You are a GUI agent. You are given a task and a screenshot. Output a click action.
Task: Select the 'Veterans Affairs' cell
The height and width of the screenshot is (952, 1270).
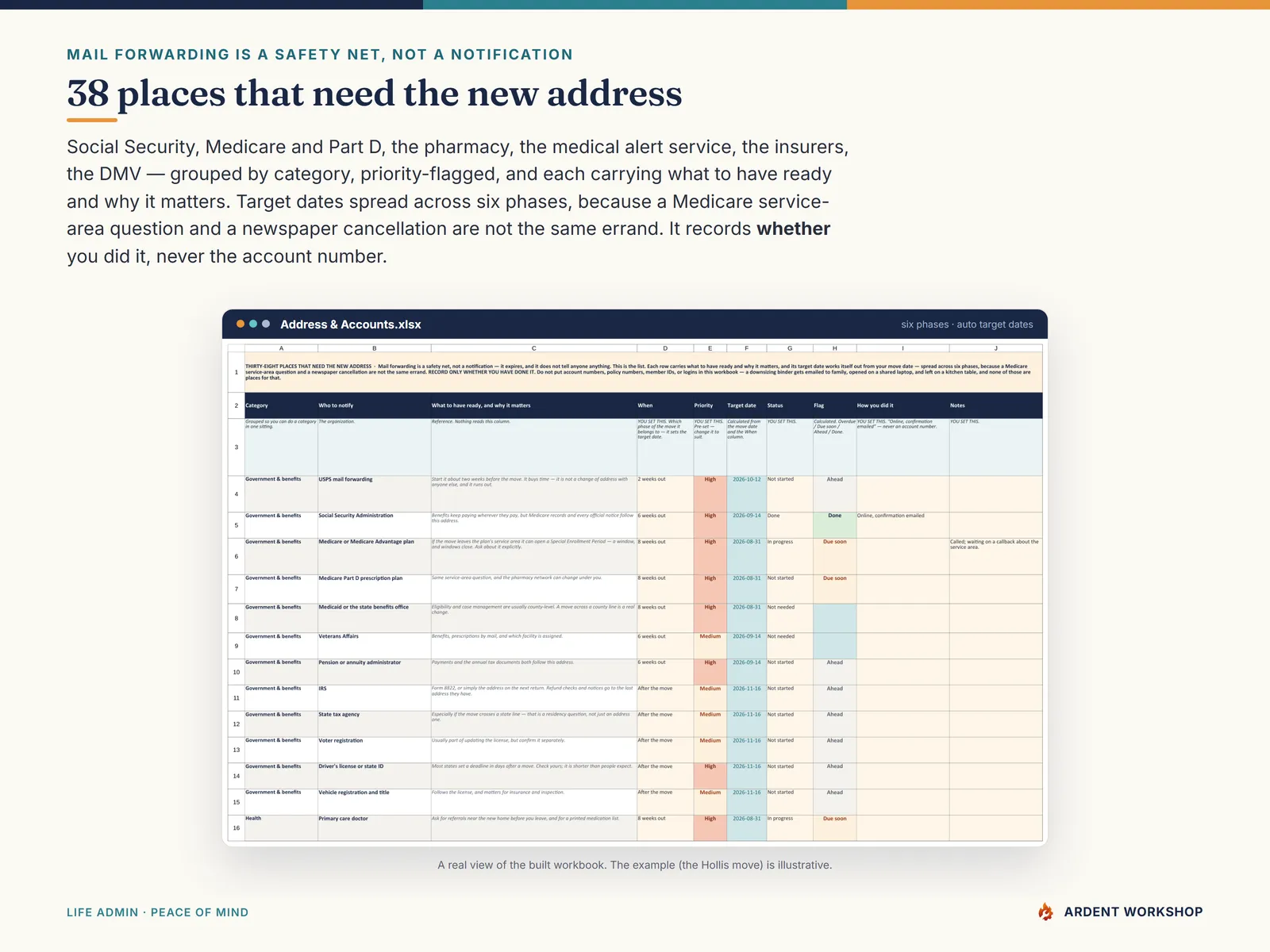375,647
